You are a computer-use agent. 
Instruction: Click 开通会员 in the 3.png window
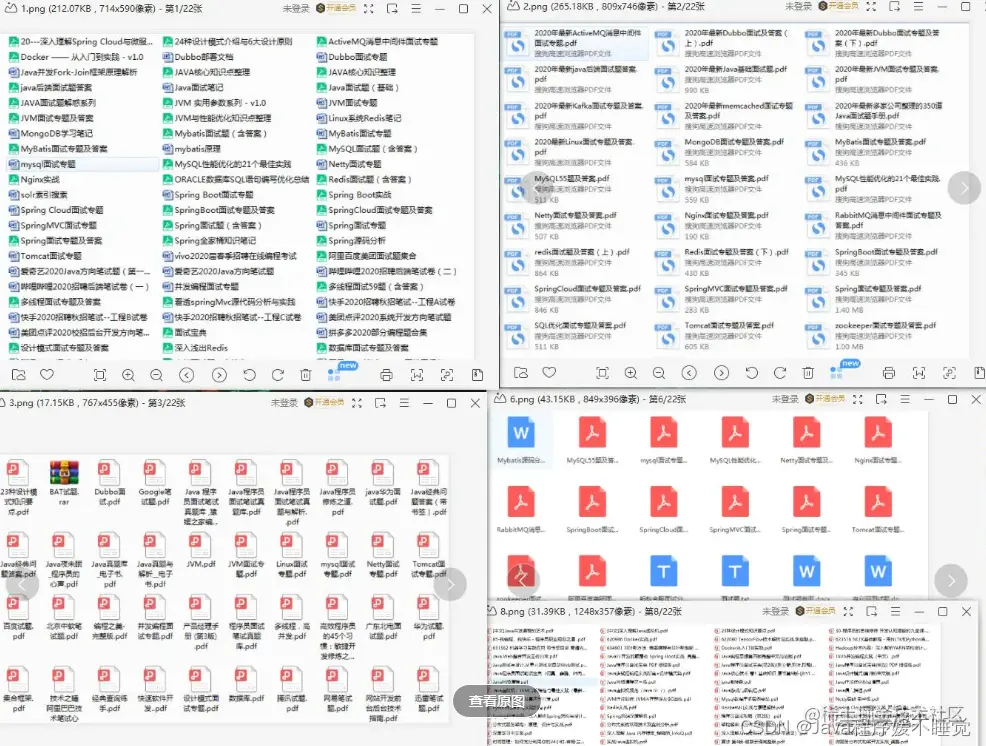point(324,403)
